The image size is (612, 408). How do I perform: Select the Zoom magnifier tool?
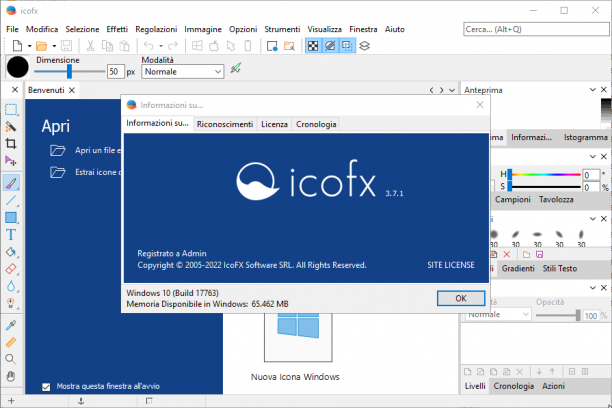point(11,359)
